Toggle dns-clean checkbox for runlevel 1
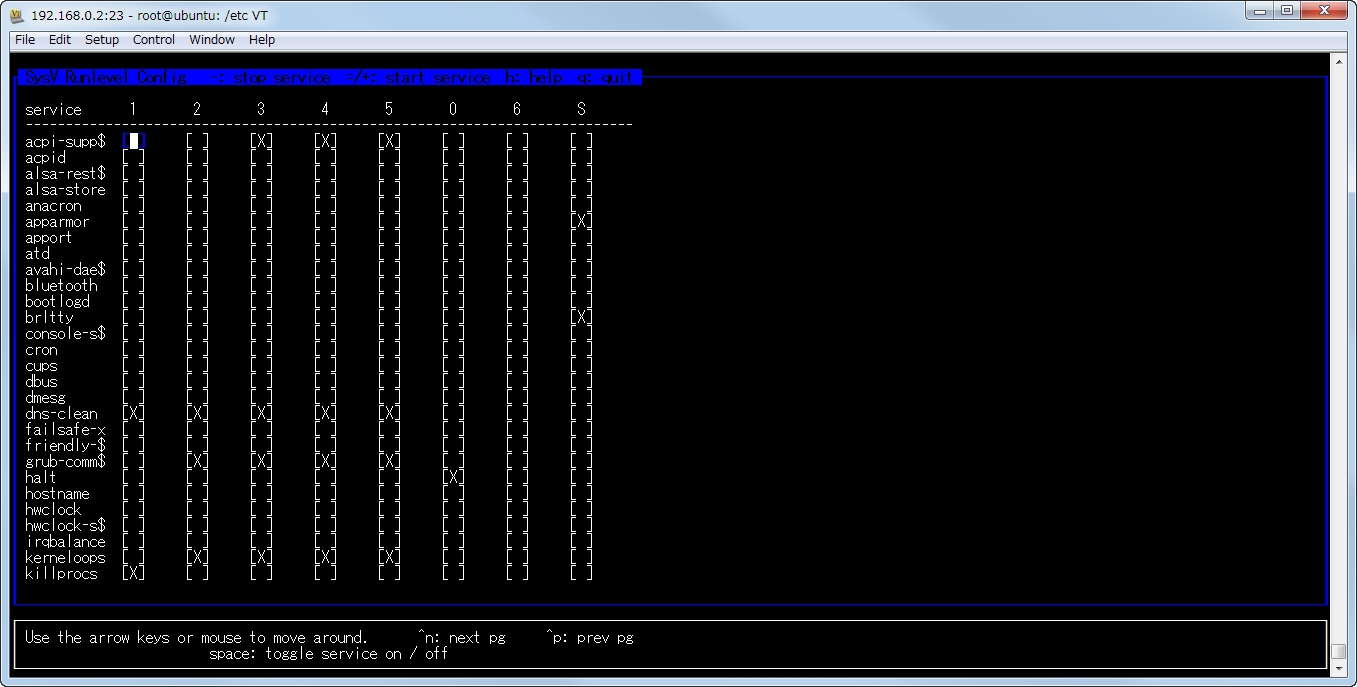The width and height of the screenshot is (1357, 687). tap(133, 414)
